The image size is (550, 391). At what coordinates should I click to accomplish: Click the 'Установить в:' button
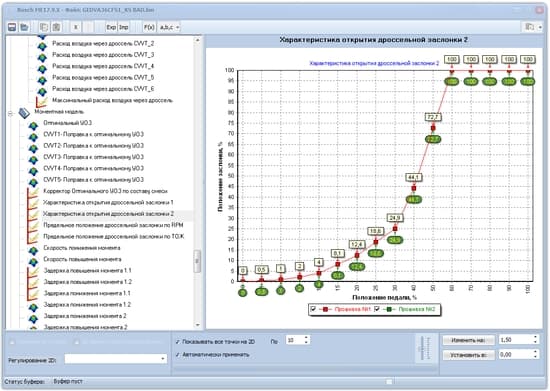(468, 355)
